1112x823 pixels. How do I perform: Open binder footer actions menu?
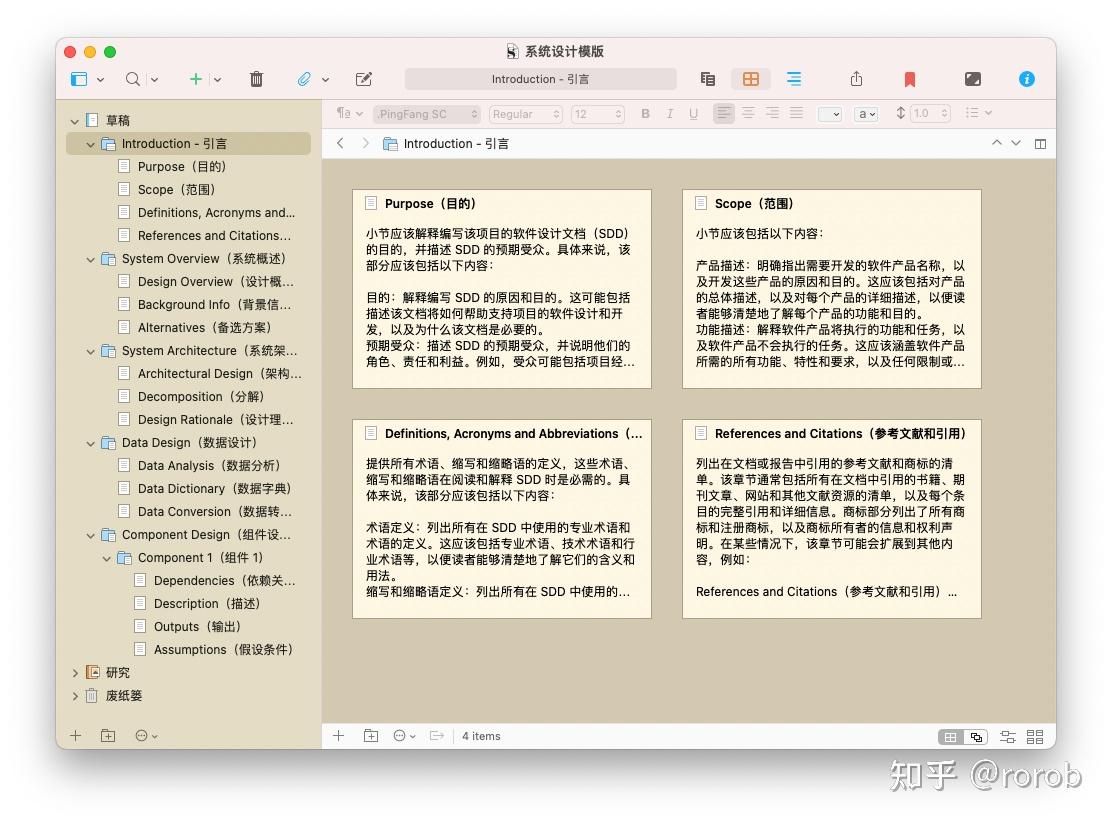pyautogui.click(x=145, y=736)
